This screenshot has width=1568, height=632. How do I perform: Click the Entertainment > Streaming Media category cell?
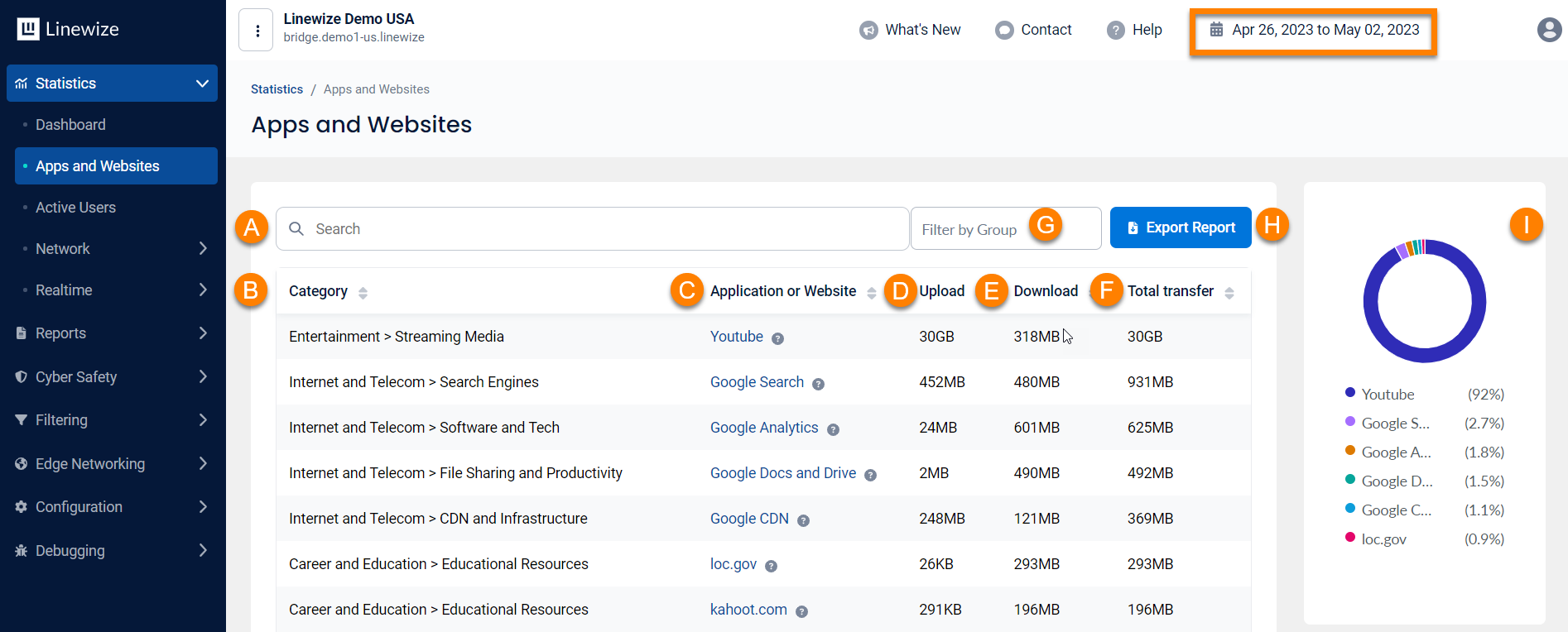(x=397, y=337)
